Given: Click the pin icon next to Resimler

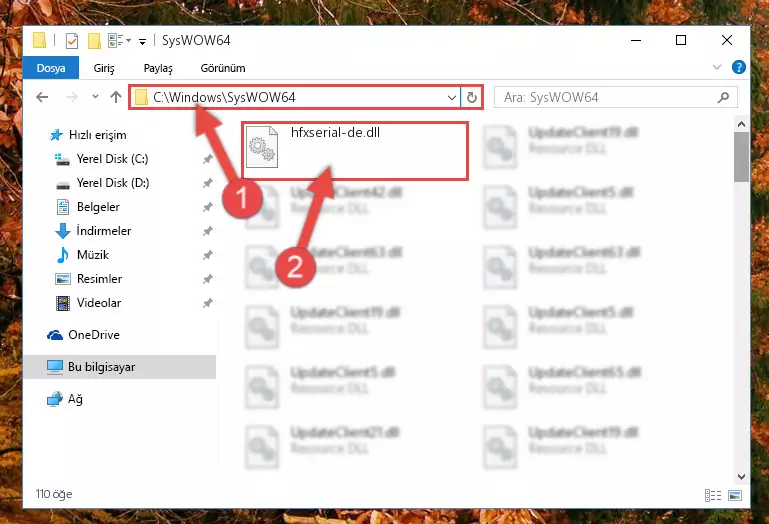Looking at the screenshot, I should point(207,279).
